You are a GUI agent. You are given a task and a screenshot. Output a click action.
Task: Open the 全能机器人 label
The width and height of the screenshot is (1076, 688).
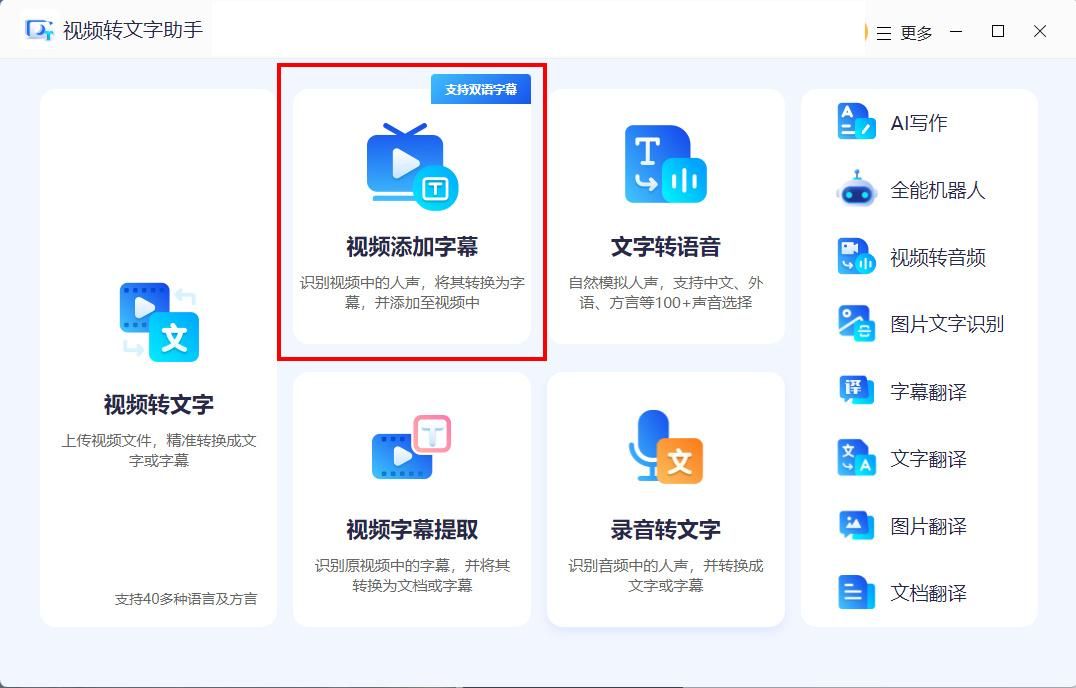click(937, 190)
